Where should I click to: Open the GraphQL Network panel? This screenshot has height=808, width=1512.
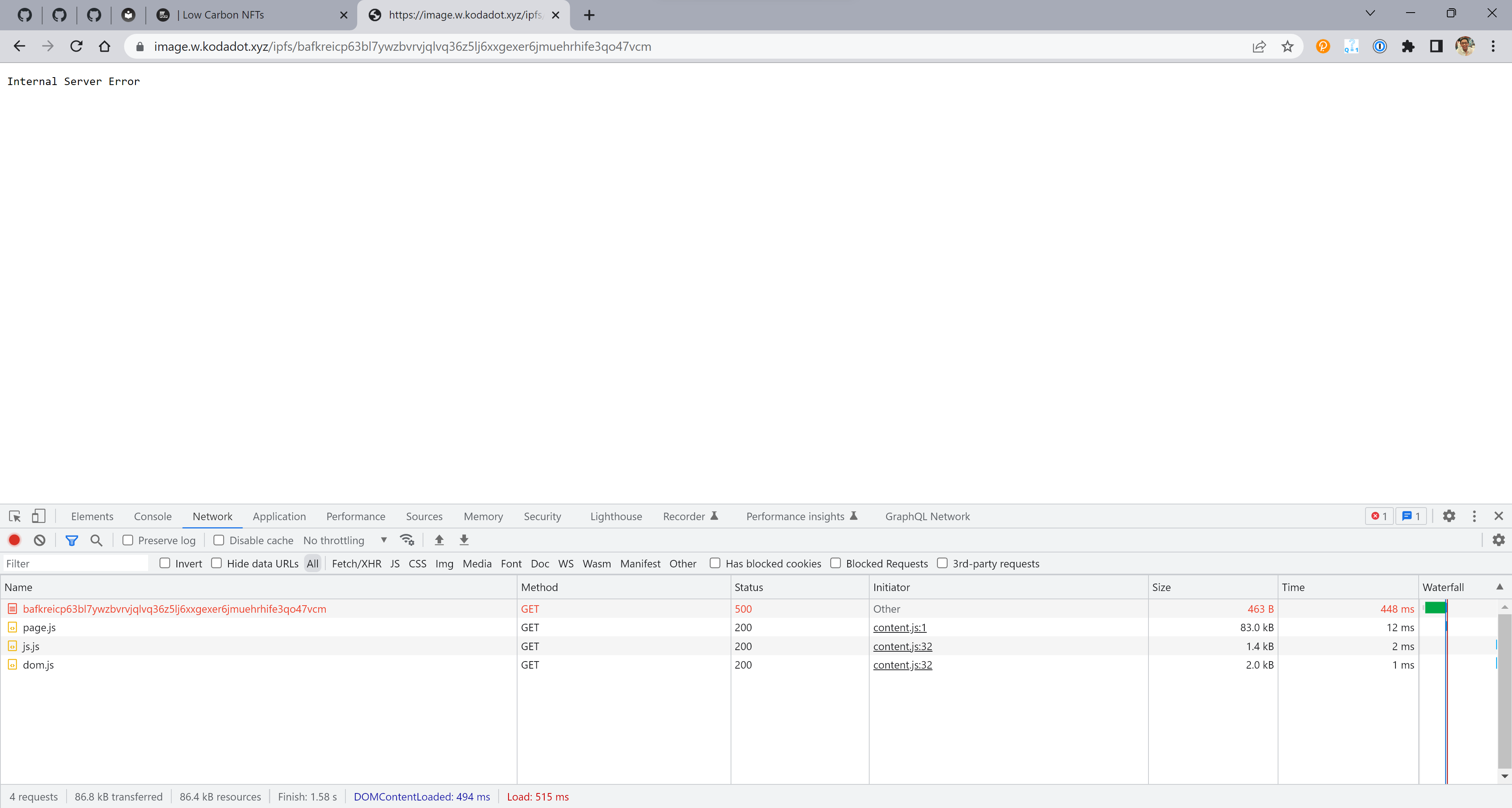927,516
